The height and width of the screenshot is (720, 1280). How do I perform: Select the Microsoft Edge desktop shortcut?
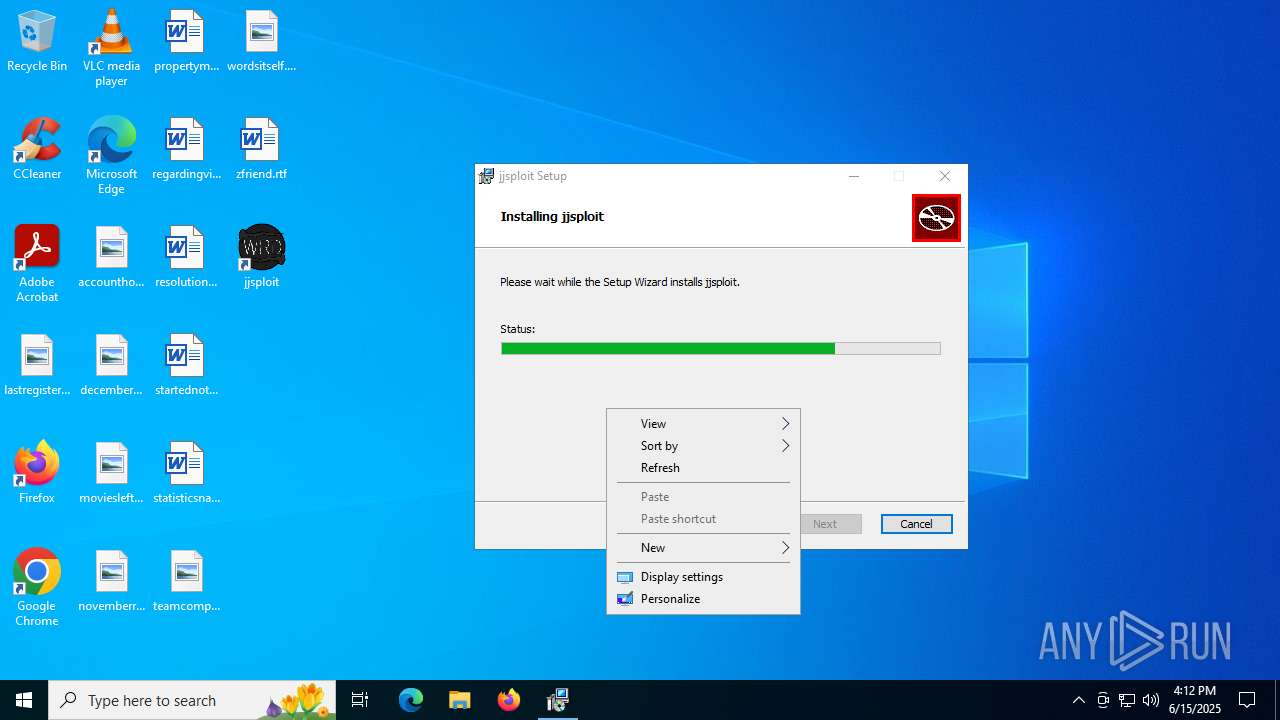pyautogui.click(x=111, y=156)
